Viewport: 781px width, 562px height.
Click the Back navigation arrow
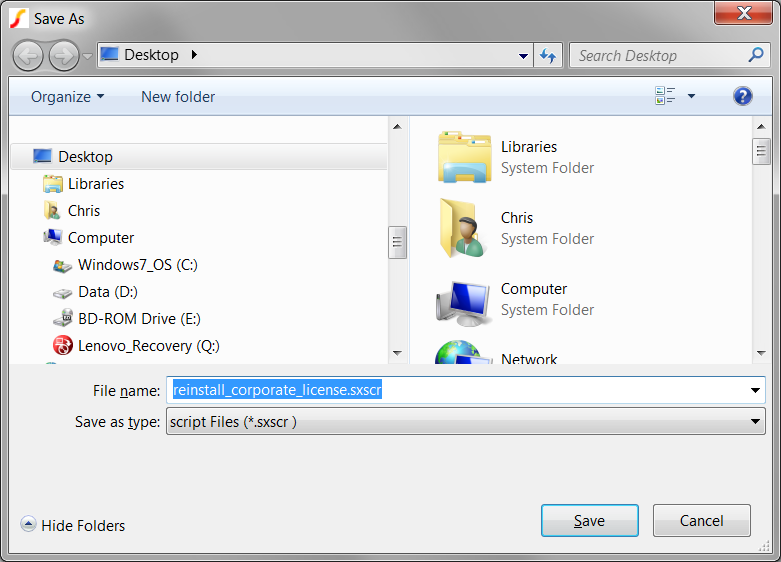point(28,55)
